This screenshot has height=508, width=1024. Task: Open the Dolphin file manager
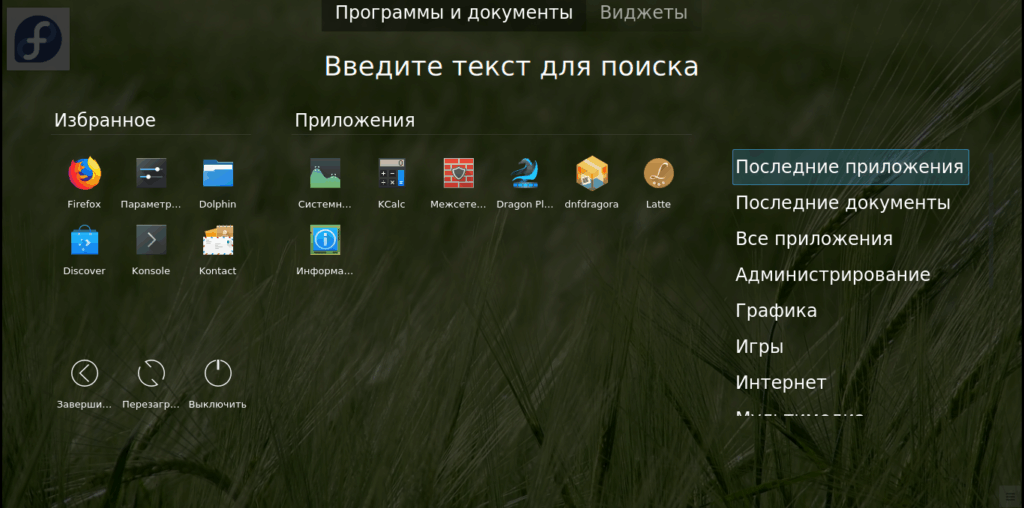point(217,174)
